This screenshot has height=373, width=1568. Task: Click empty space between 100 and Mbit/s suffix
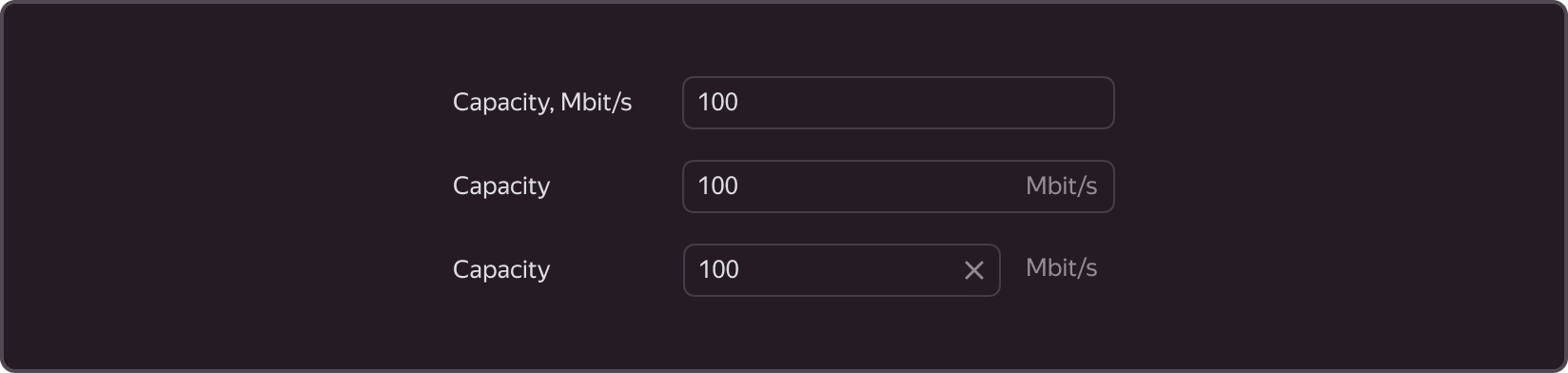coord(880,186)
